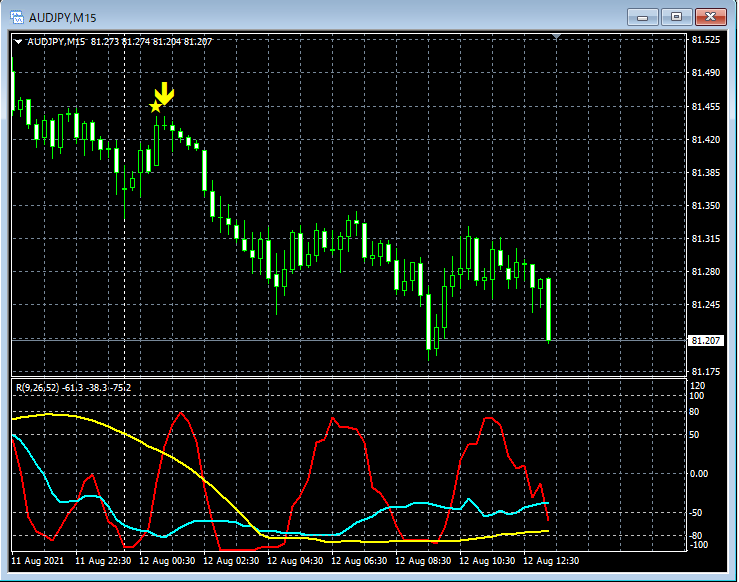Click the 81.350 price axis label
The width and height of the screenshot is (739, 582).
[706, 206]
